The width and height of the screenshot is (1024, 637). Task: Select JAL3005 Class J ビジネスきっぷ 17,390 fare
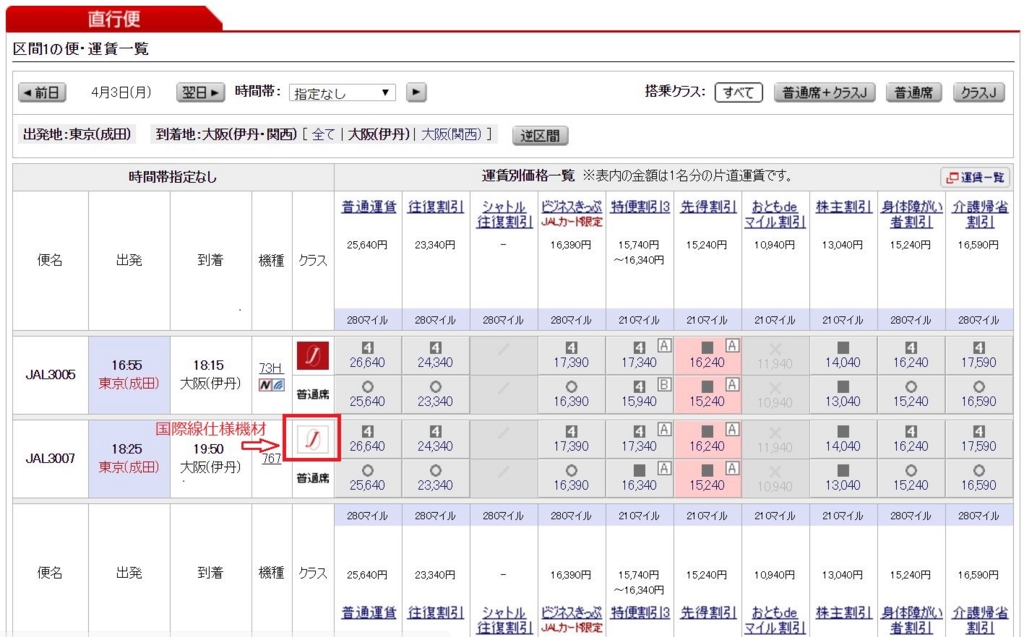click(571, 355)
